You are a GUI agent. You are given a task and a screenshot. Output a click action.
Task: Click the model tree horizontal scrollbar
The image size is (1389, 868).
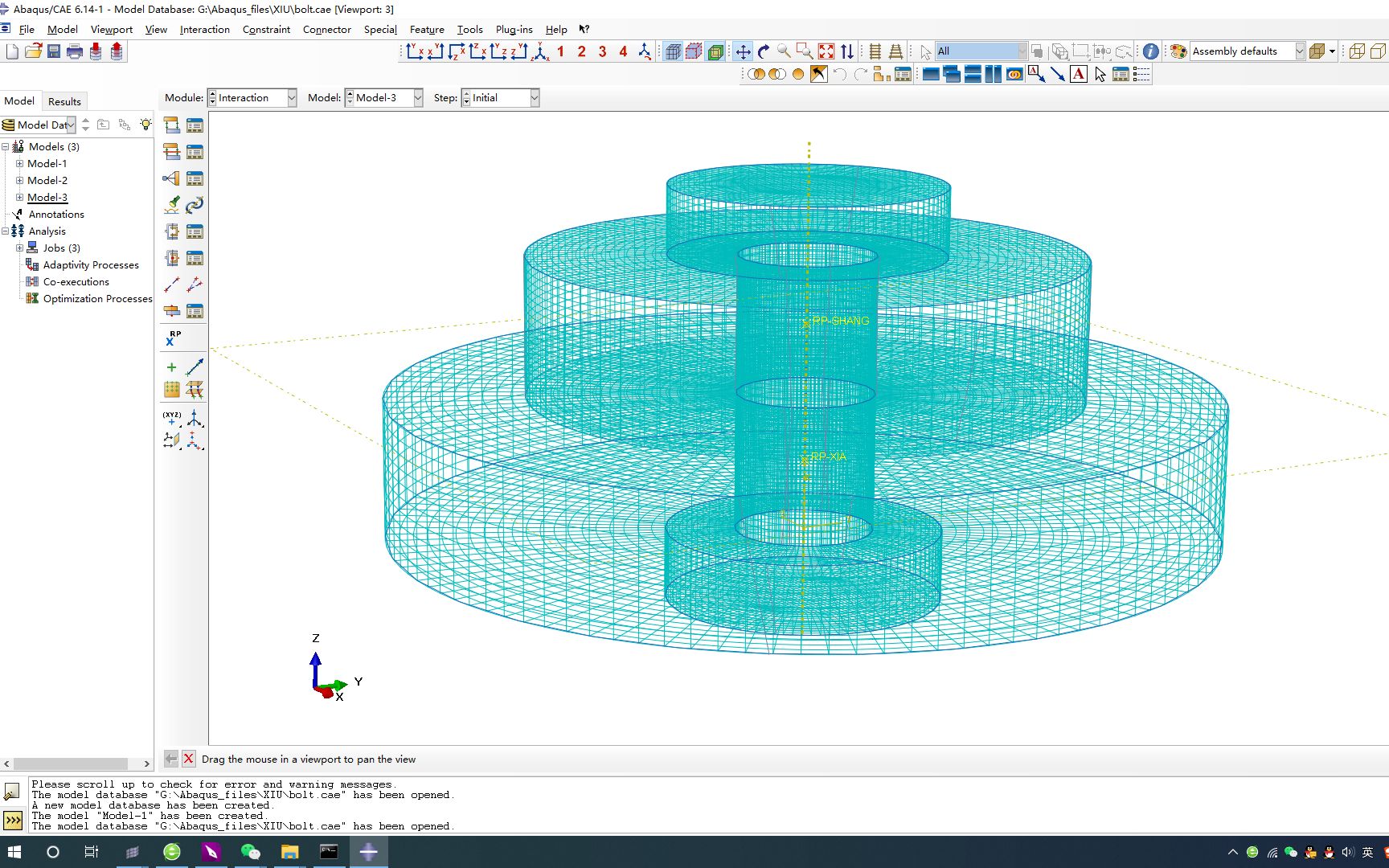pyautogui.click(x=71, y=764)
